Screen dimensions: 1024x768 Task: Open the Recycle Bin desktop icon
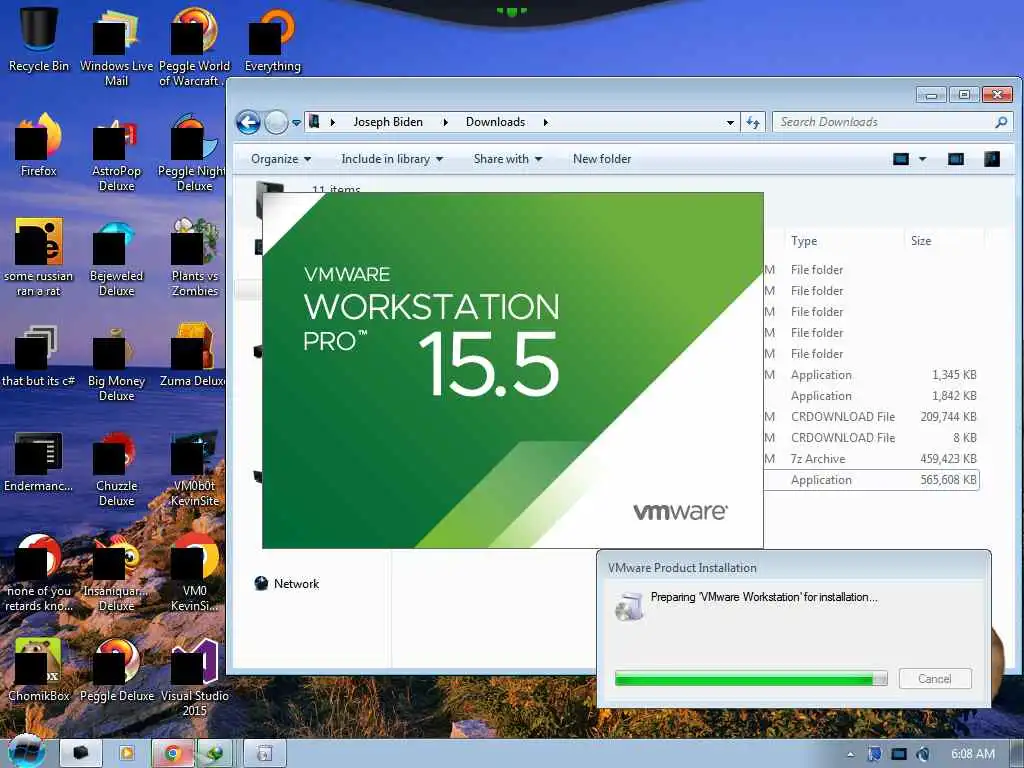point(39,40)
